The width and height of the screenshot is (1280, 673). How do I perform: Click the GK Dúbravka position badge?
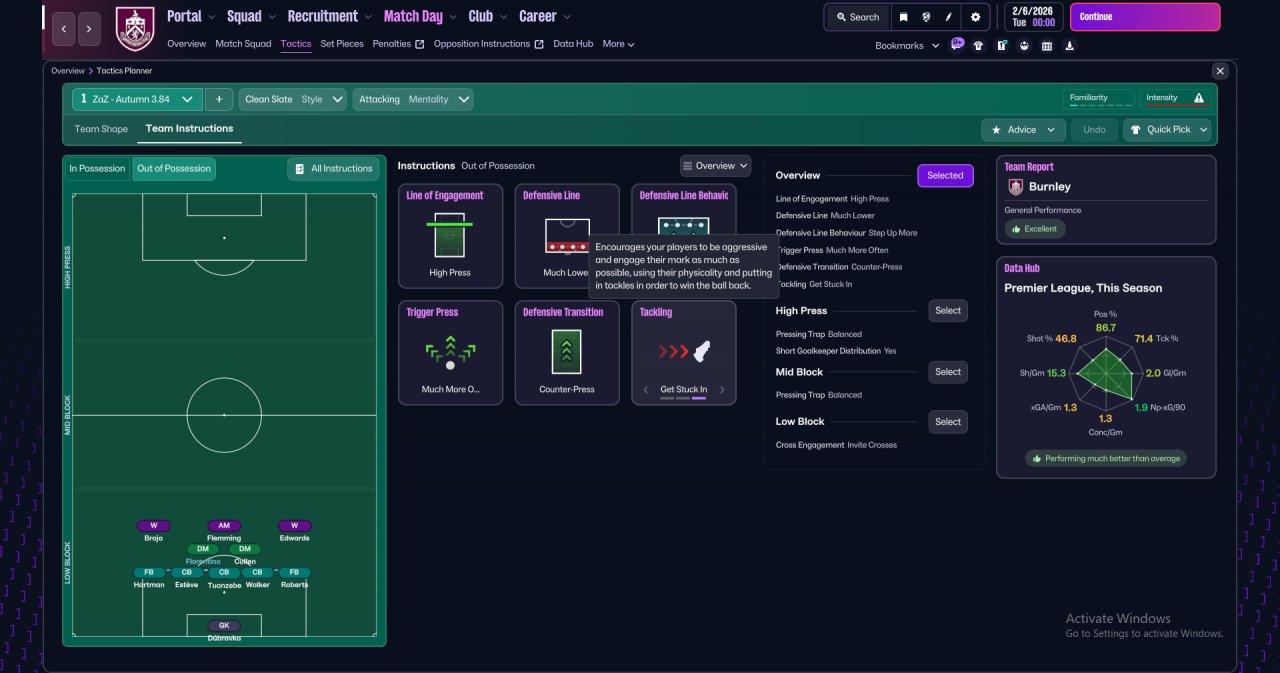(224, 625)
